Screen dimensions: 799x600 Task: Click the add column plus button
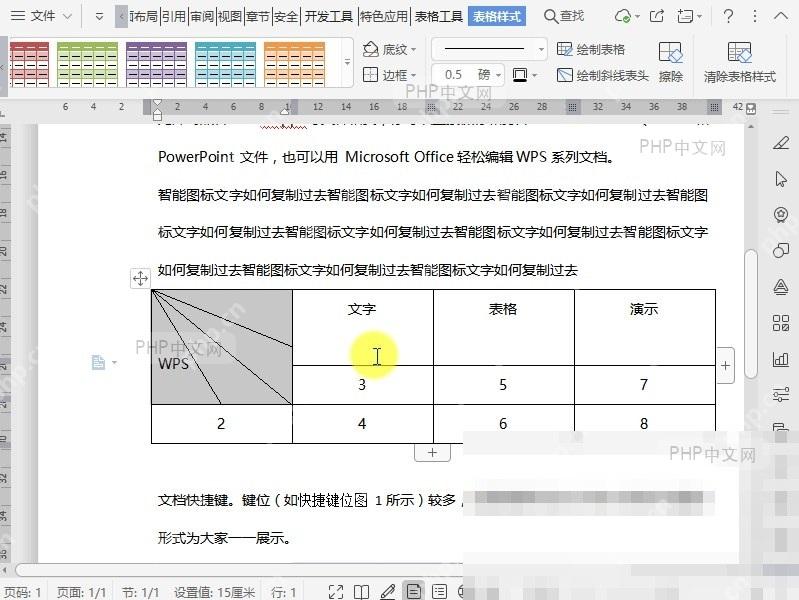[x=726, y=366]
